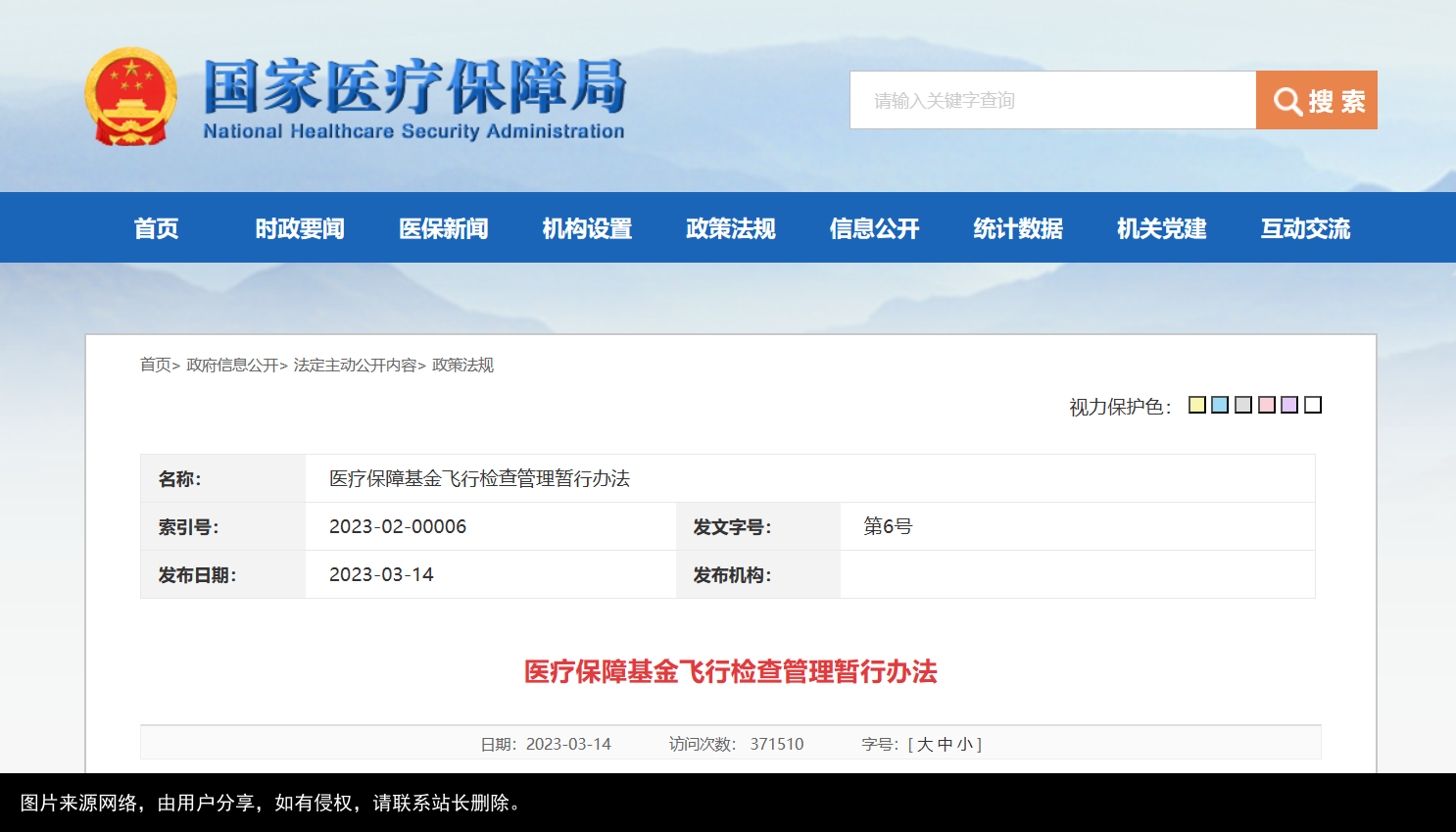Open the 机关党建 navigation menu
The image size is (1456, 832).
tap(1160, 227)
